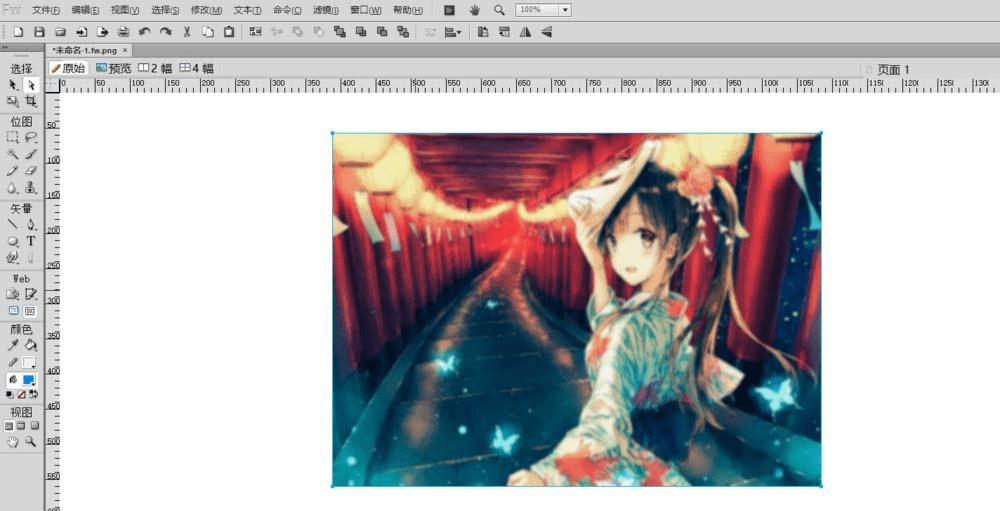Select the Zoom tool in Tools panel
Image resolution: width=1000 pixels, height=511 pixels.
(31, 441)
